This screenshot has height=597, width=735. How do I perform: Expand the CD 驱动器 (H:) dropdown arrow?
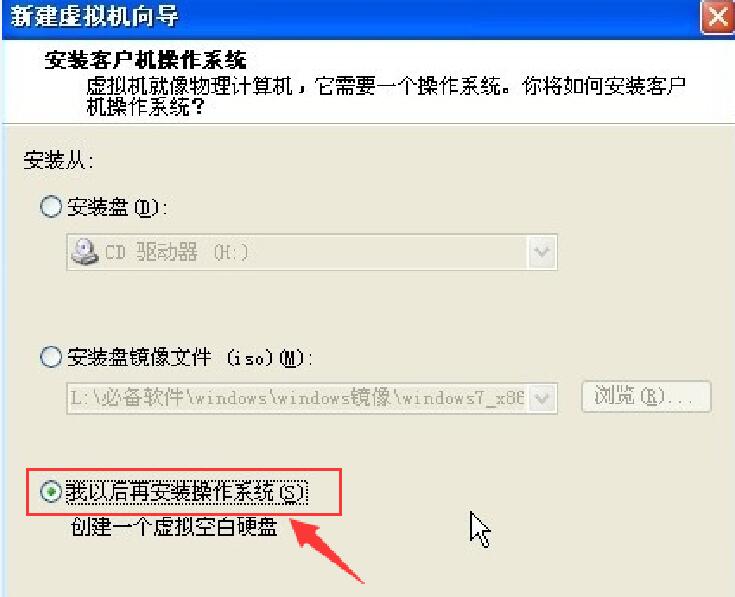click(x=542, y=253)
